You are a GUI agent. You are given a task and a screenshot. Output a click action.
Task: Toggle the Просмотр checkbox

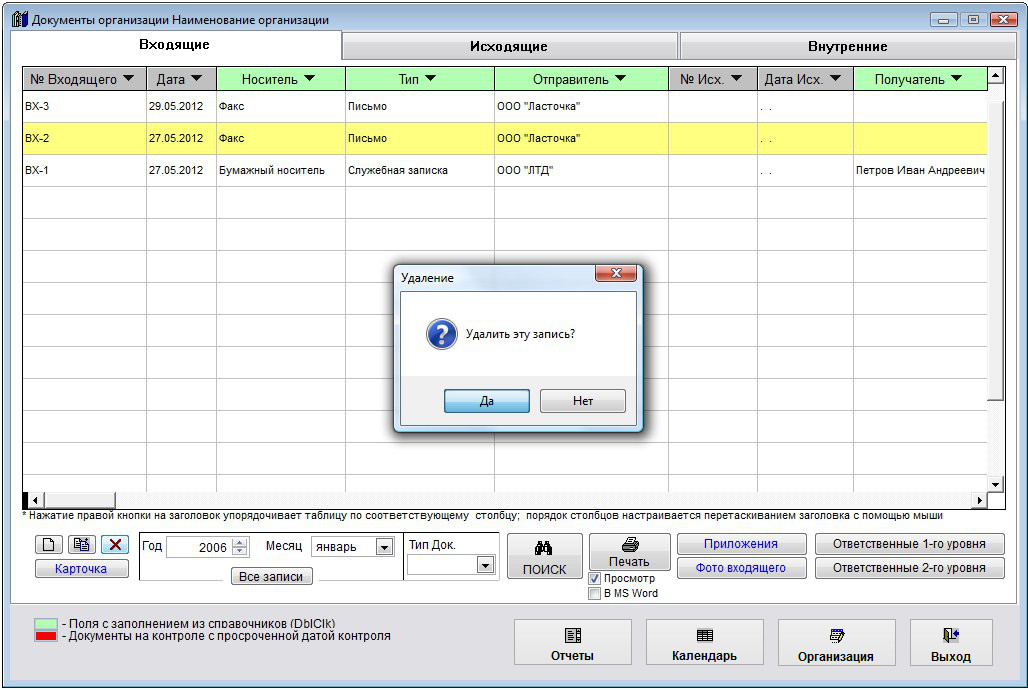point(595,579)
